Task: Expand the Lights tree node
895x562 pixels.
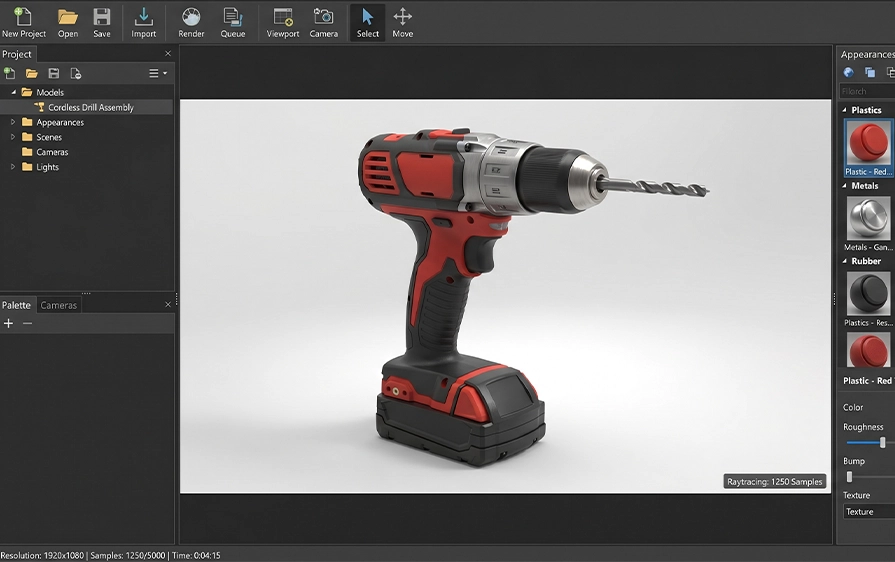Action: click(13, 167)
